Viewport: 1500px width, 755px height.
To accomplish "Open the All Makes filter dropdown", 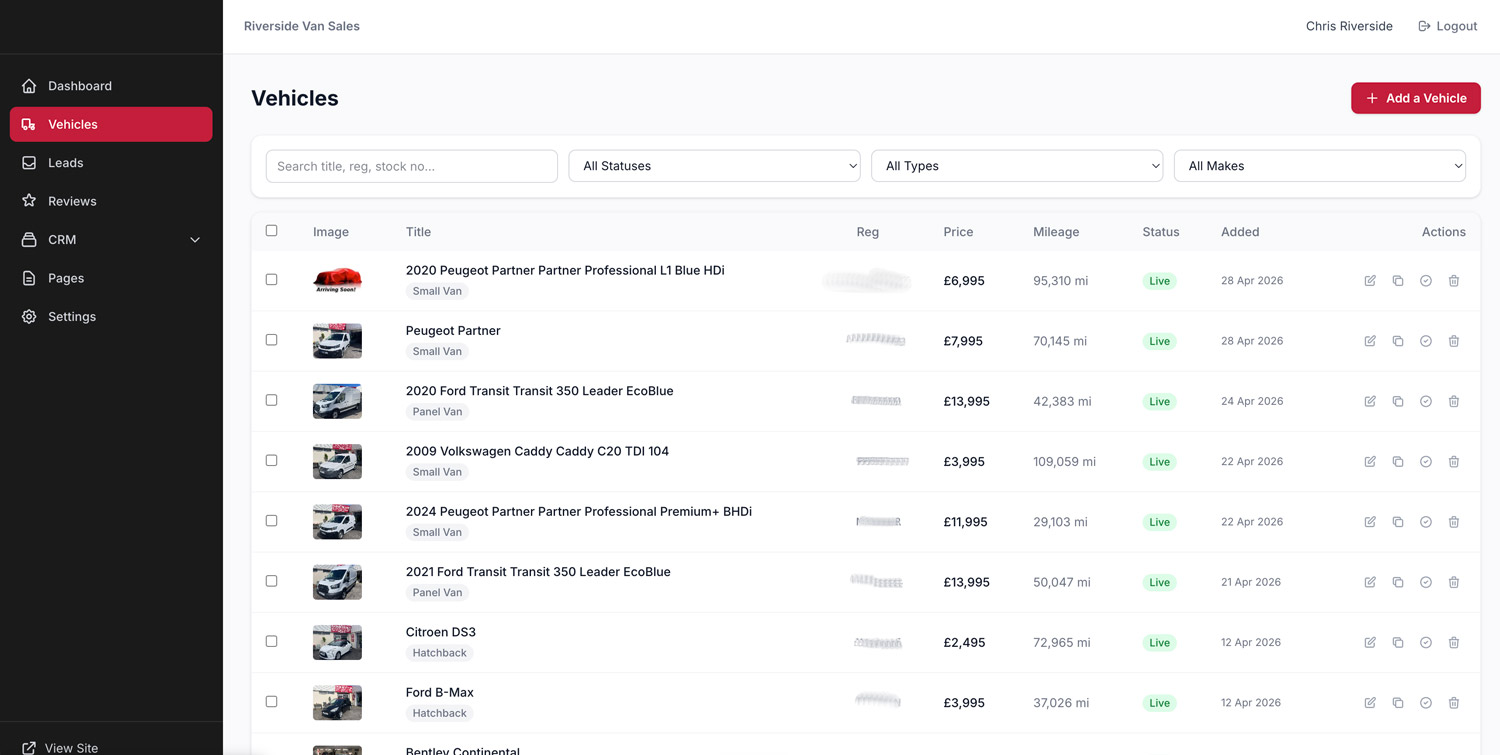I will pyautogui.click(x=1320, y=166).
